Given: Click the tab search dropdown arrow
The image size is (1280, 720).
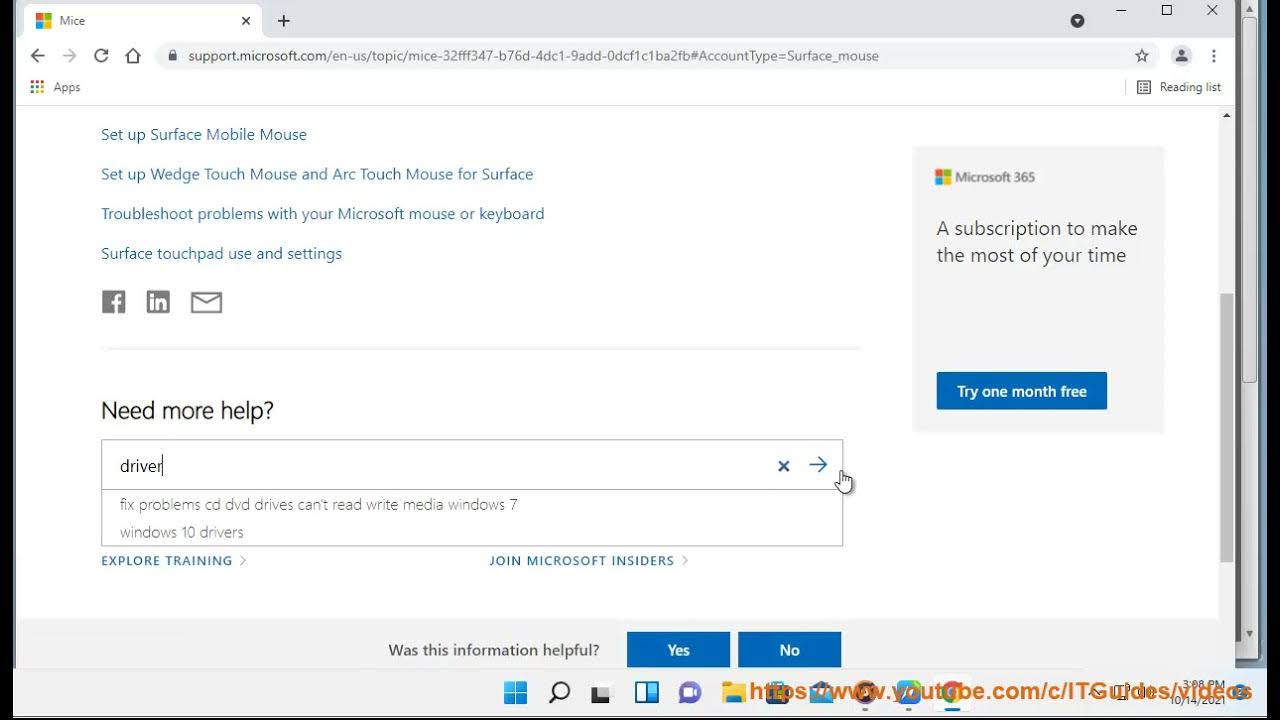Looking at the screenshot, I should (1077, 21).
